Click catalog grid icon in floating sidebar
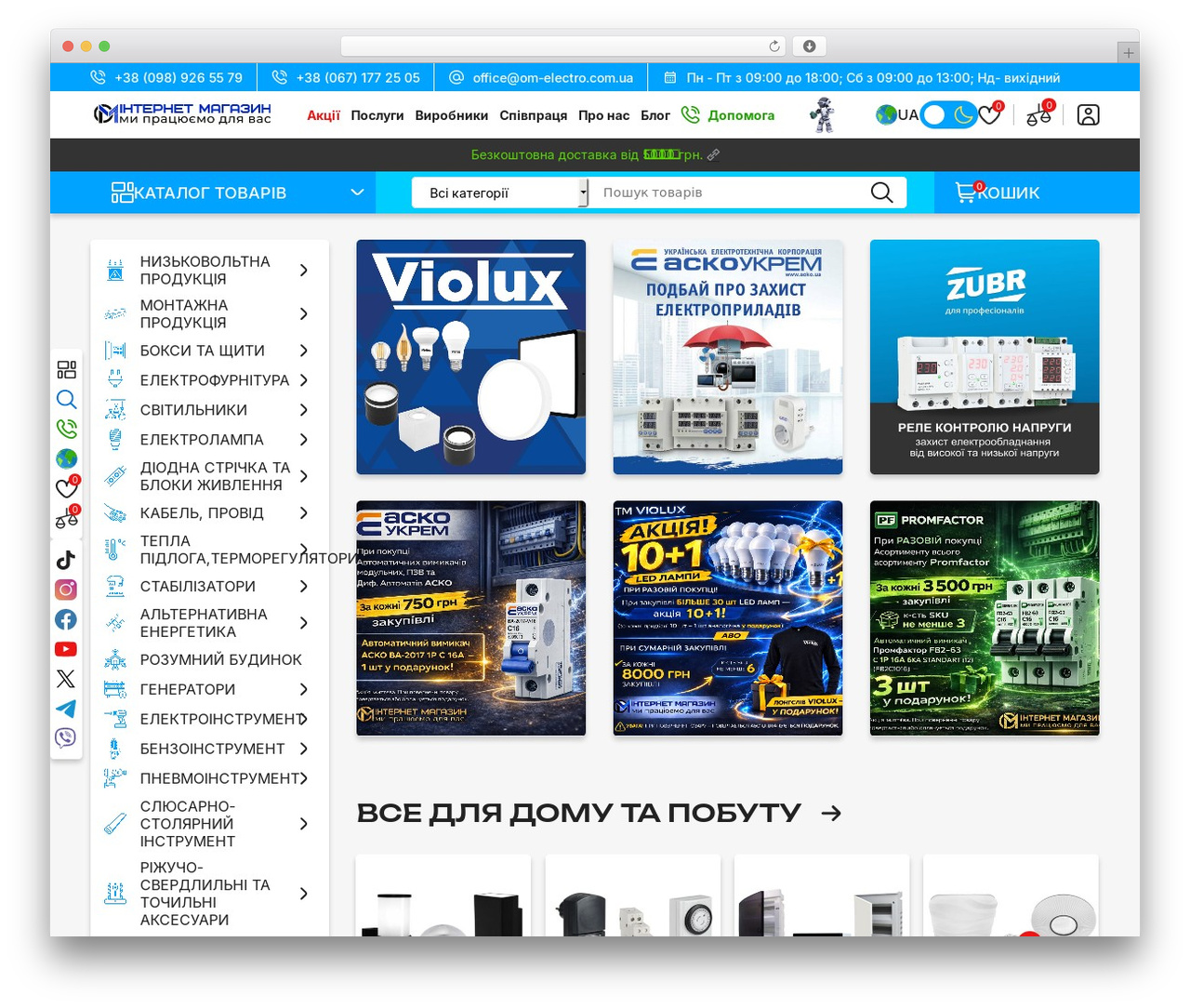 66,370
